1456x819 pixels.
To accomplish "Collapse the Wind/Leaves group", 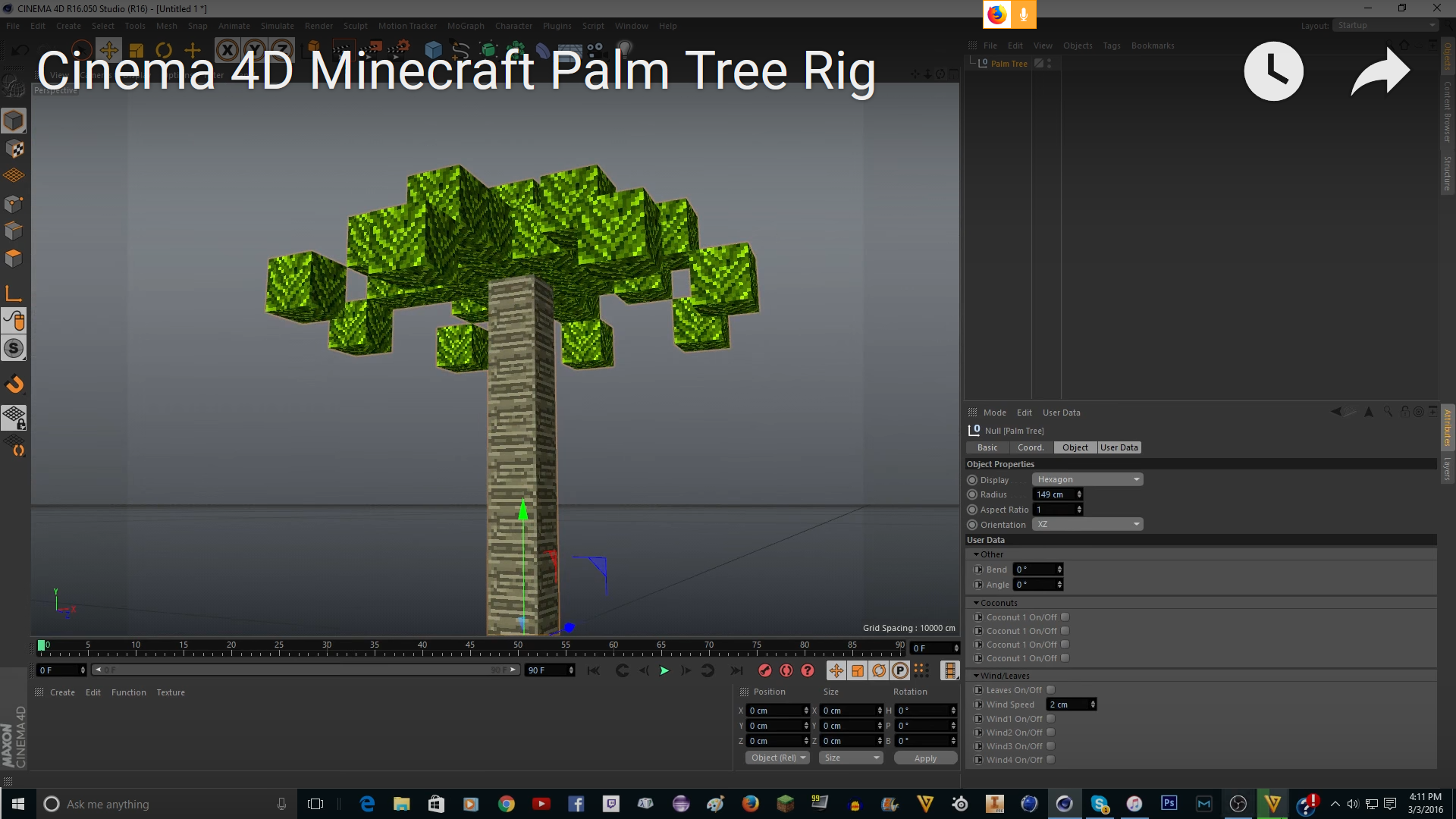I will tap(977, 676).
